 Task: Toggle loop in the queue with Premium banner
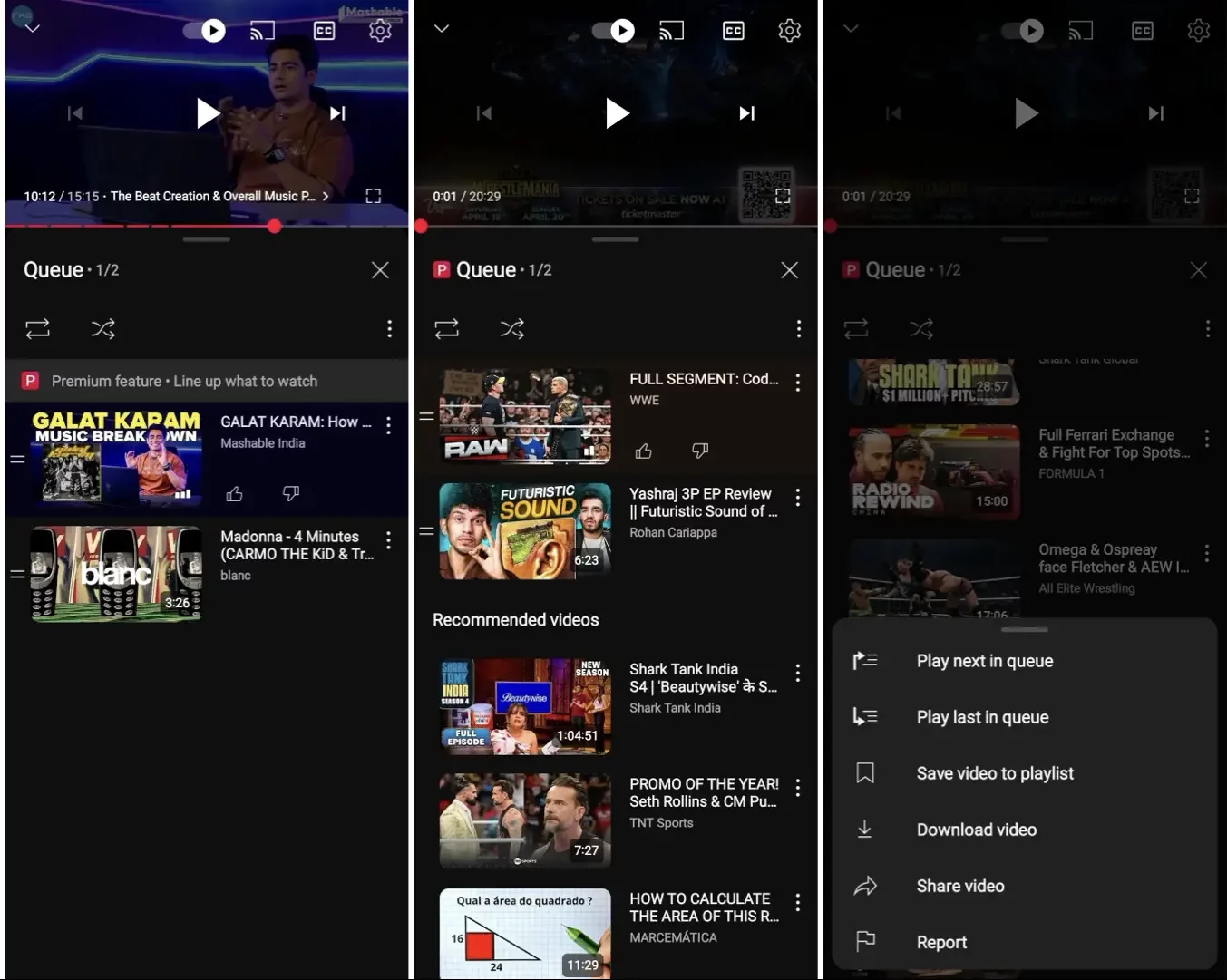[x=37, y=328]
